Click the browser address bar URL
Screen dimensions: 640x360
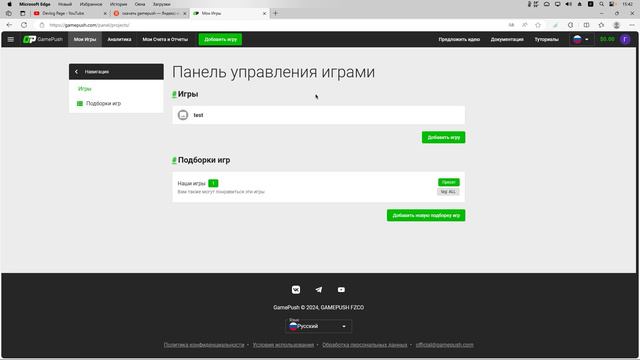coord(89,25)
